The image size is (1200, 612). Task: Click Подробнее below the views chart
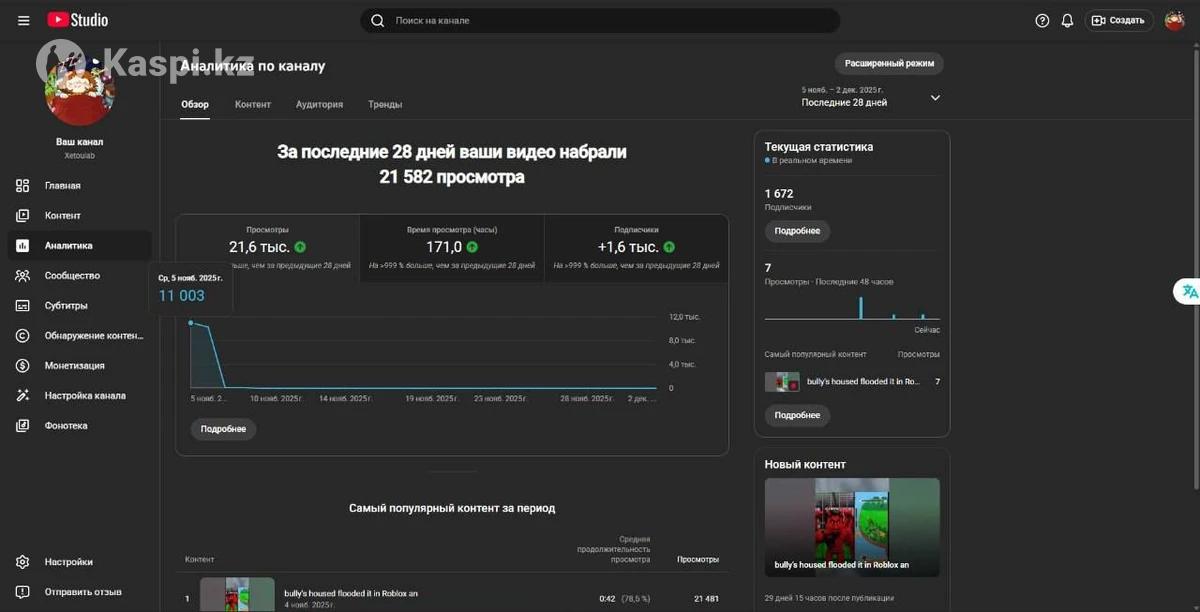click(x=223, y=429)
